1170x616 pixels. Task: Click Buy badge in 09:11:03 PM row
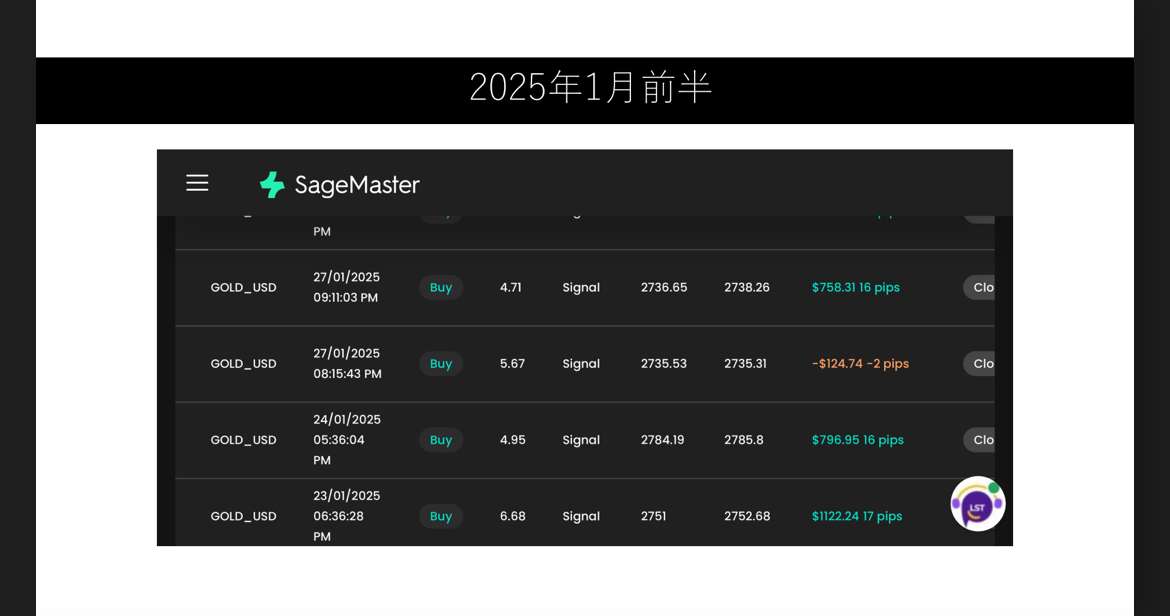441,288
